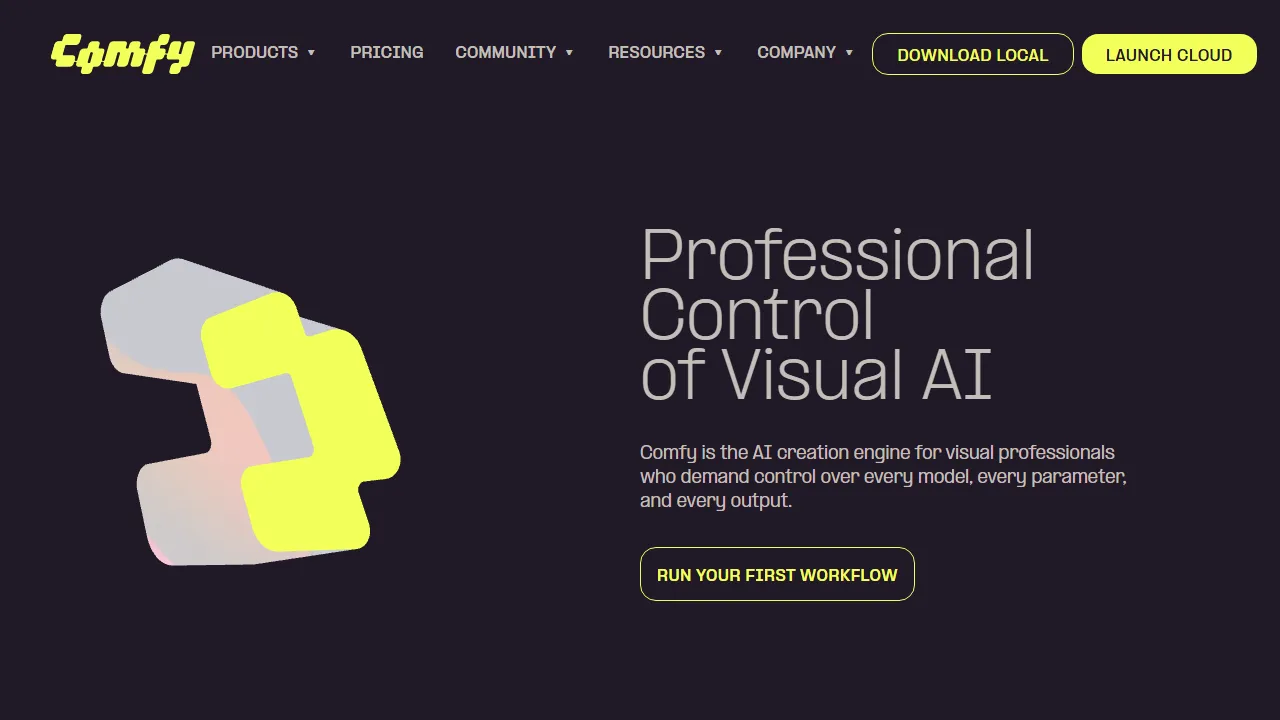Click the Comfy logo
This screenshot has height=720, width=1280.
[x=122, y=54]
